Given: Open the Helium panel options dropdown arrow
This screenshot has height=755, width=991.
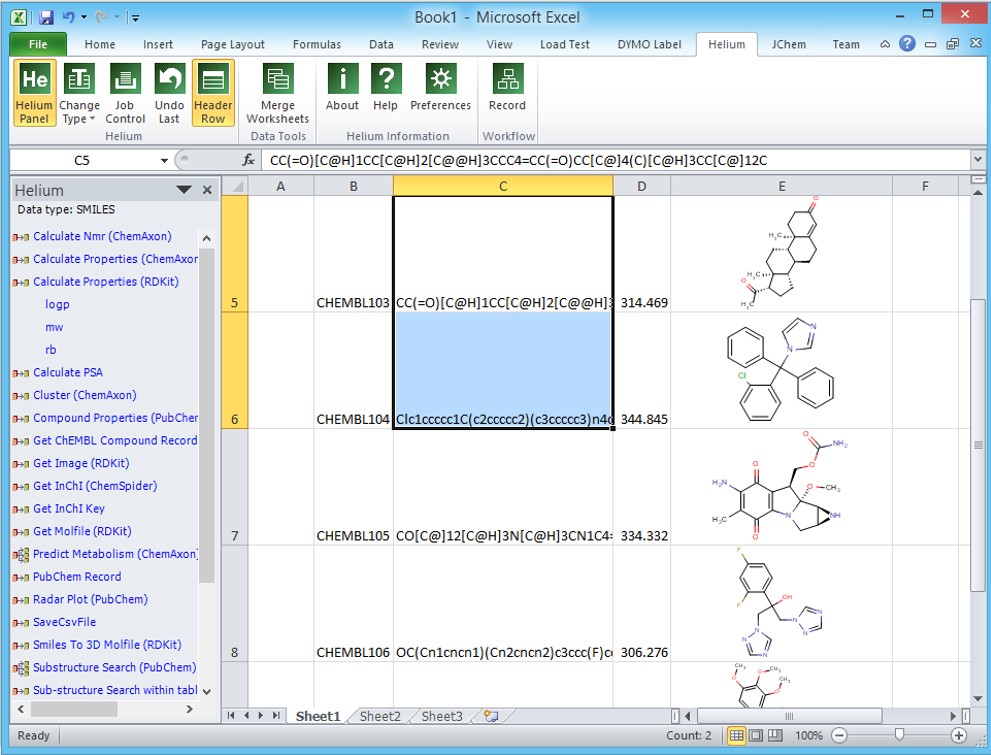Looking at the screenshot, I should [184, 190].
